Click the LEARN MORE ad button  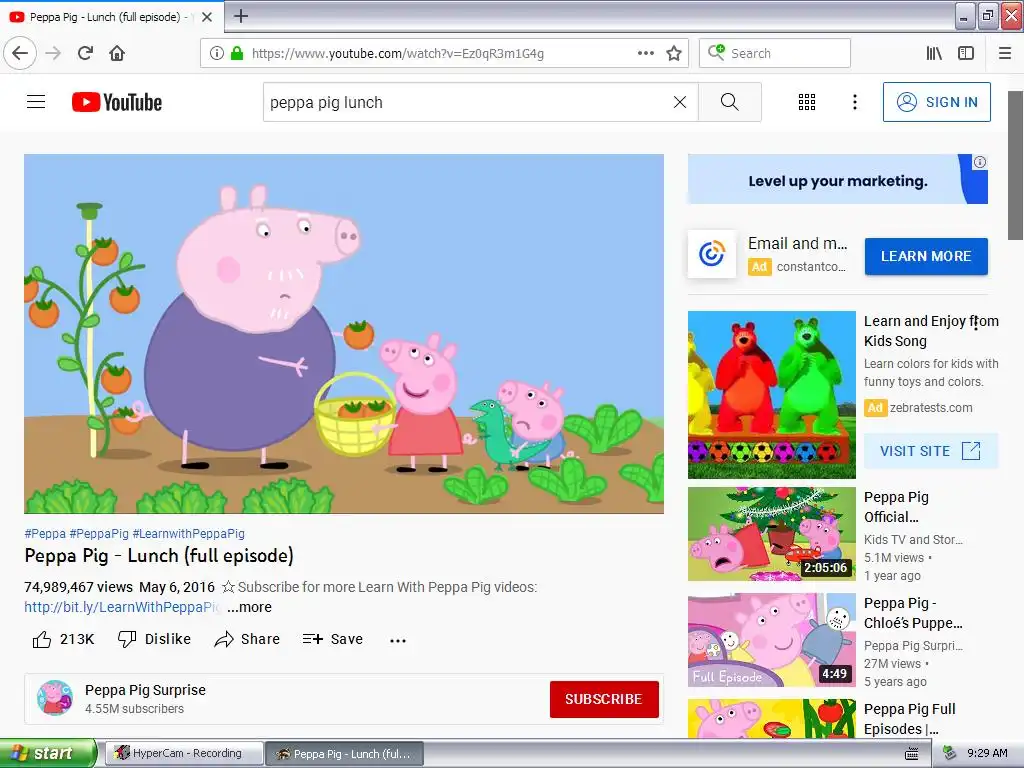[926, 256]
